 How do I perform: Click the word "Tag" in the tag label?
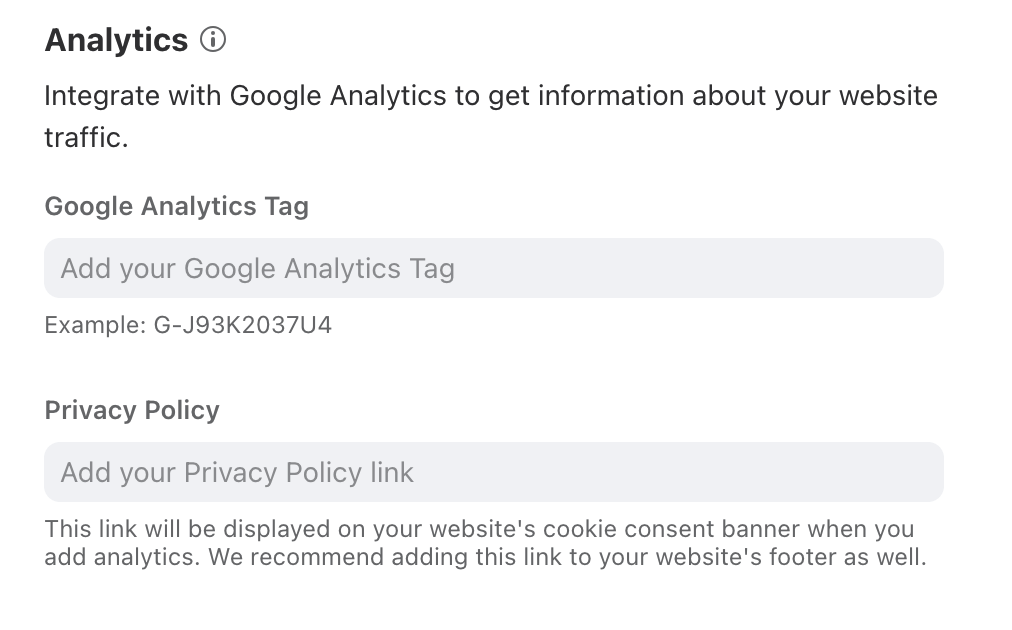(x=287, y=207)
